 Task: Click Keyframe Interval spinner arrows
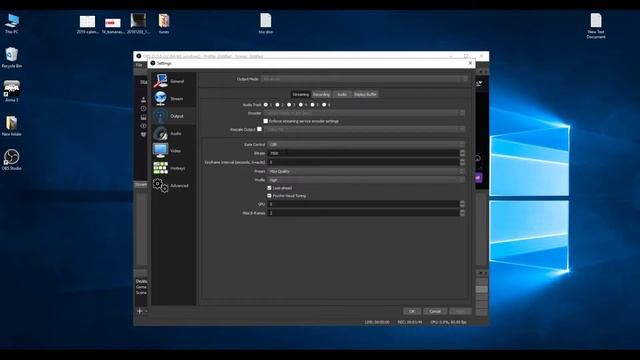point(462,162)
